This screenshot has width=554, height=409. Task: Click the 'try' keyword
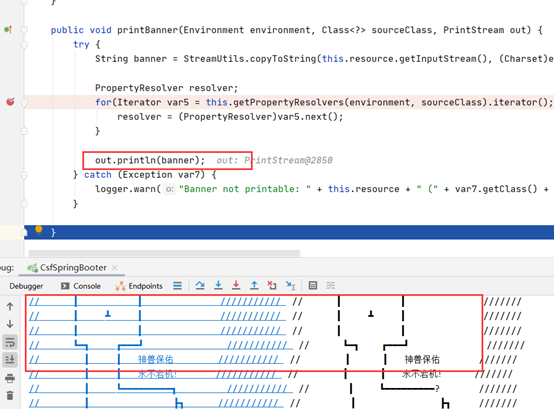pyautogui.click(x=81, y=45)
